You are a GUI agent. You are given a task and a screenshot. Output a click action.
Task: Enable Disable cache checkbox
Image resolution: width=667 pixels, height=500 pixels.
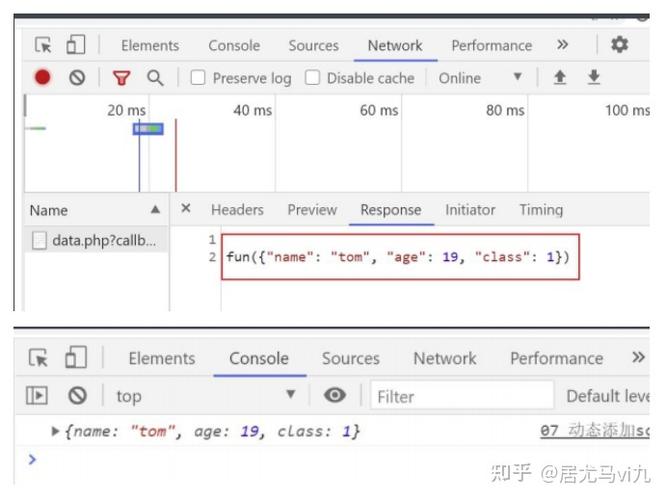click(x=312, y=78)
